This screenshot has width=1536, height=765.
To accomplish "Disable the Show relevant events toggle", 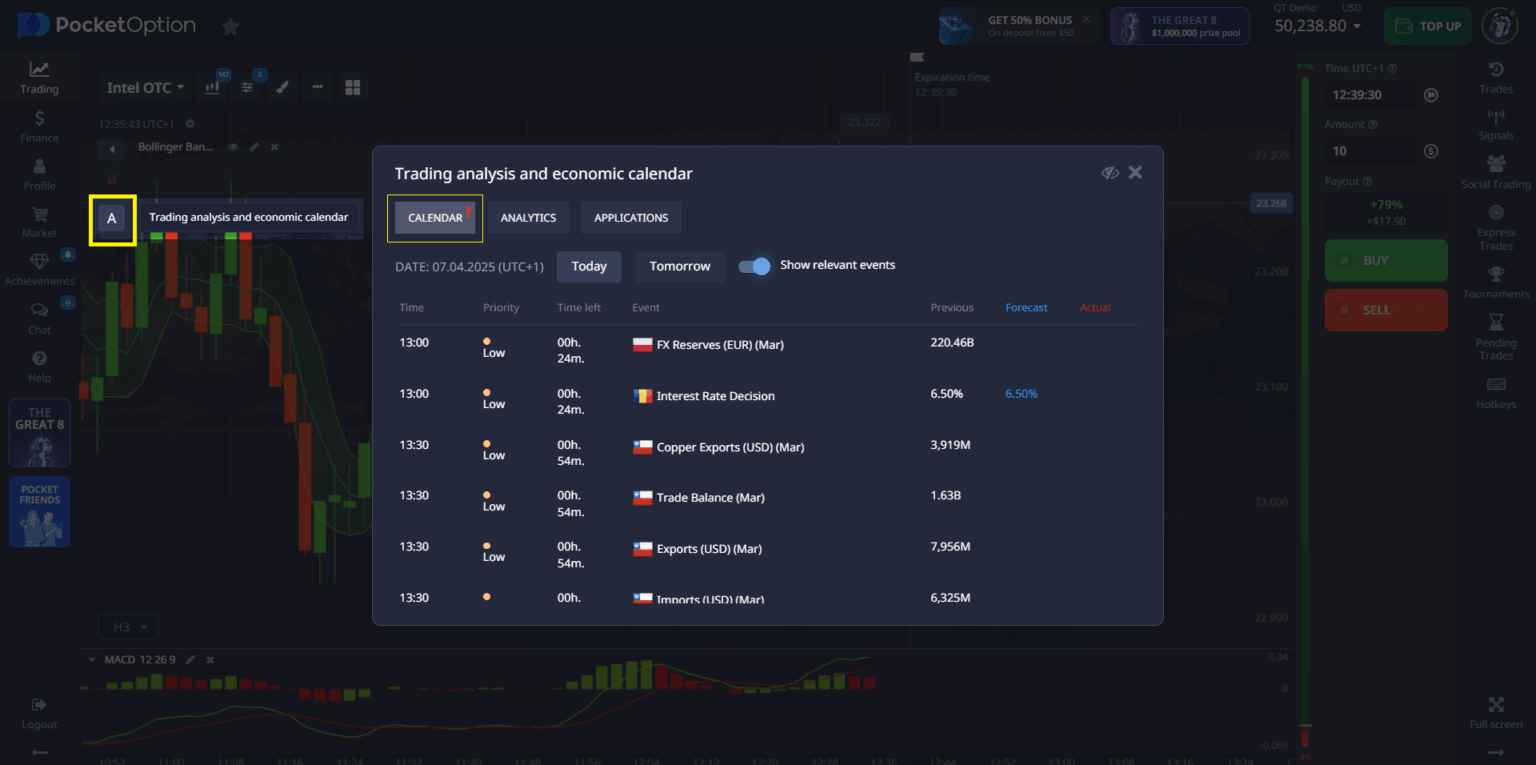I will (753, 266).
